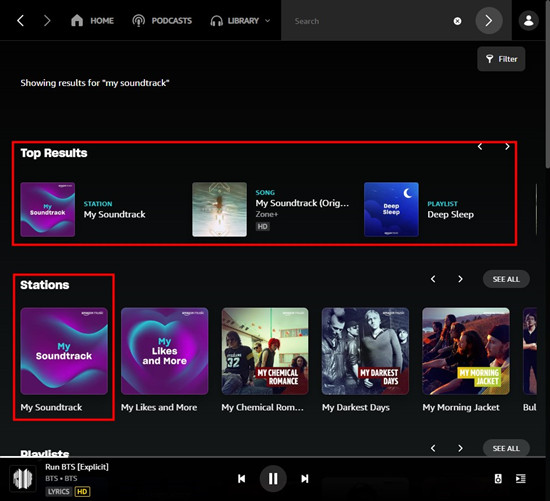This screenshot has width=550, height=501.
Task: Open the Deep Sleep playlist cover
Action: pos(391,209)
